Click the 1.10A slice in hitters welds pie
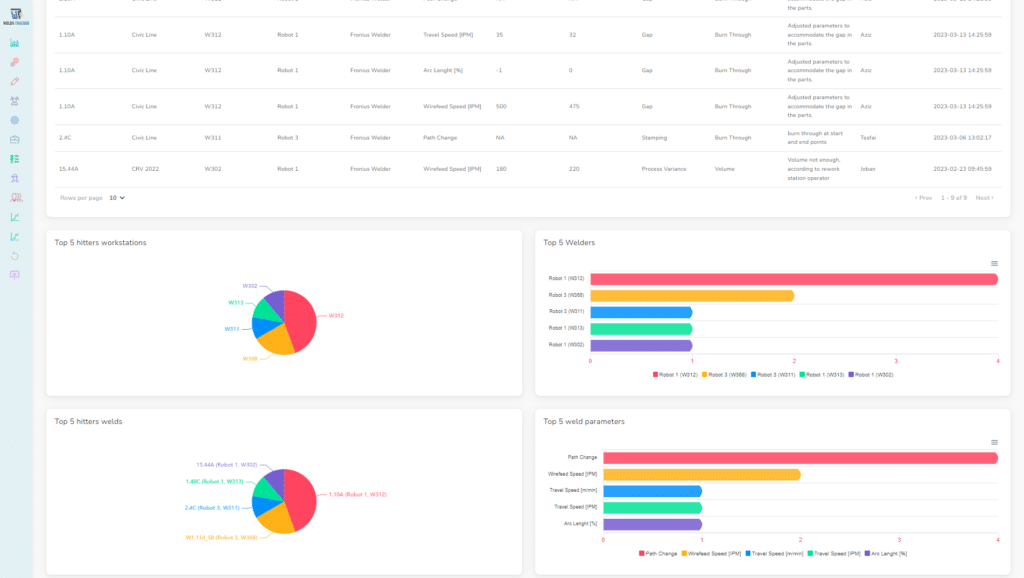This screenshot has height=578, width=1024. point(300,499)
